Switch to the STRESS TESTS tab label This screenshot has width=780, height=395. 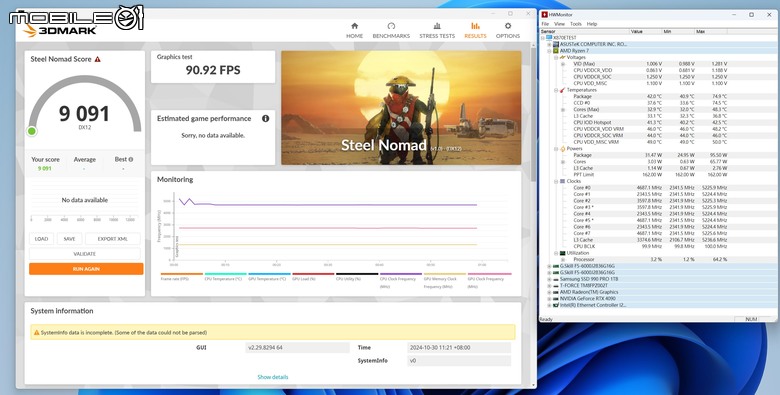click(437, 36)
